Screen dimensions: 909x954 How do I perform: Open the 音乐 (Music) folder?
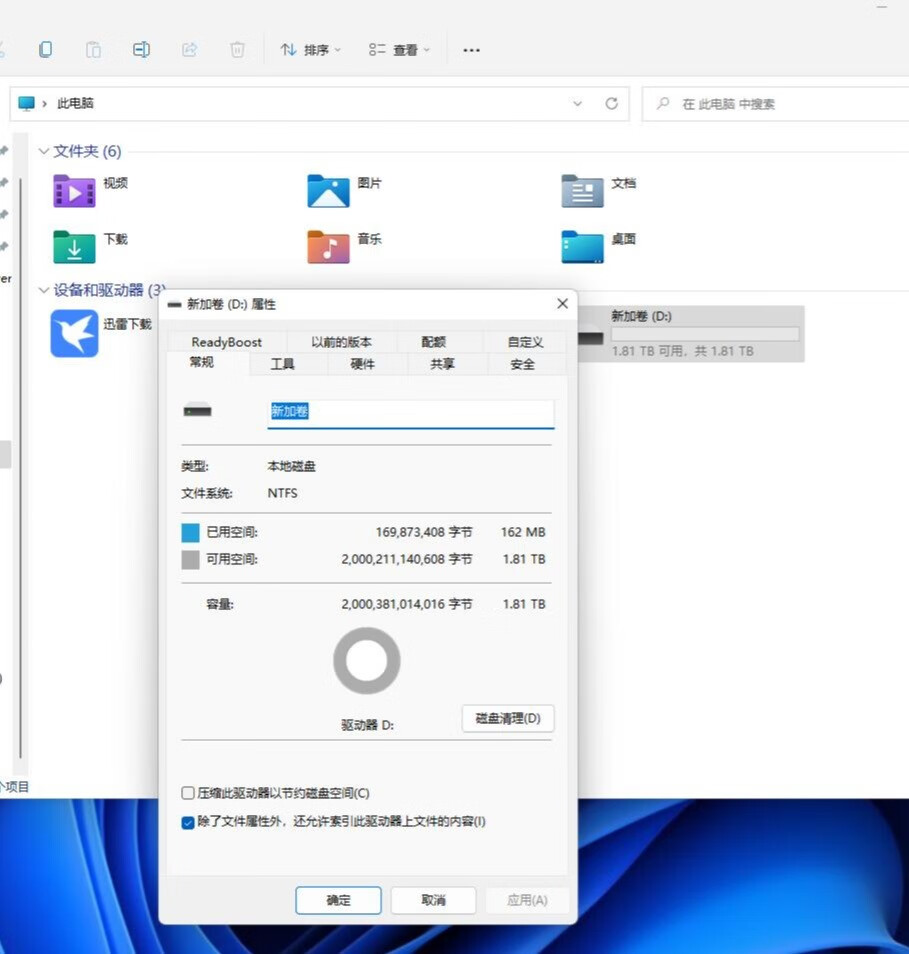[328, 246]
